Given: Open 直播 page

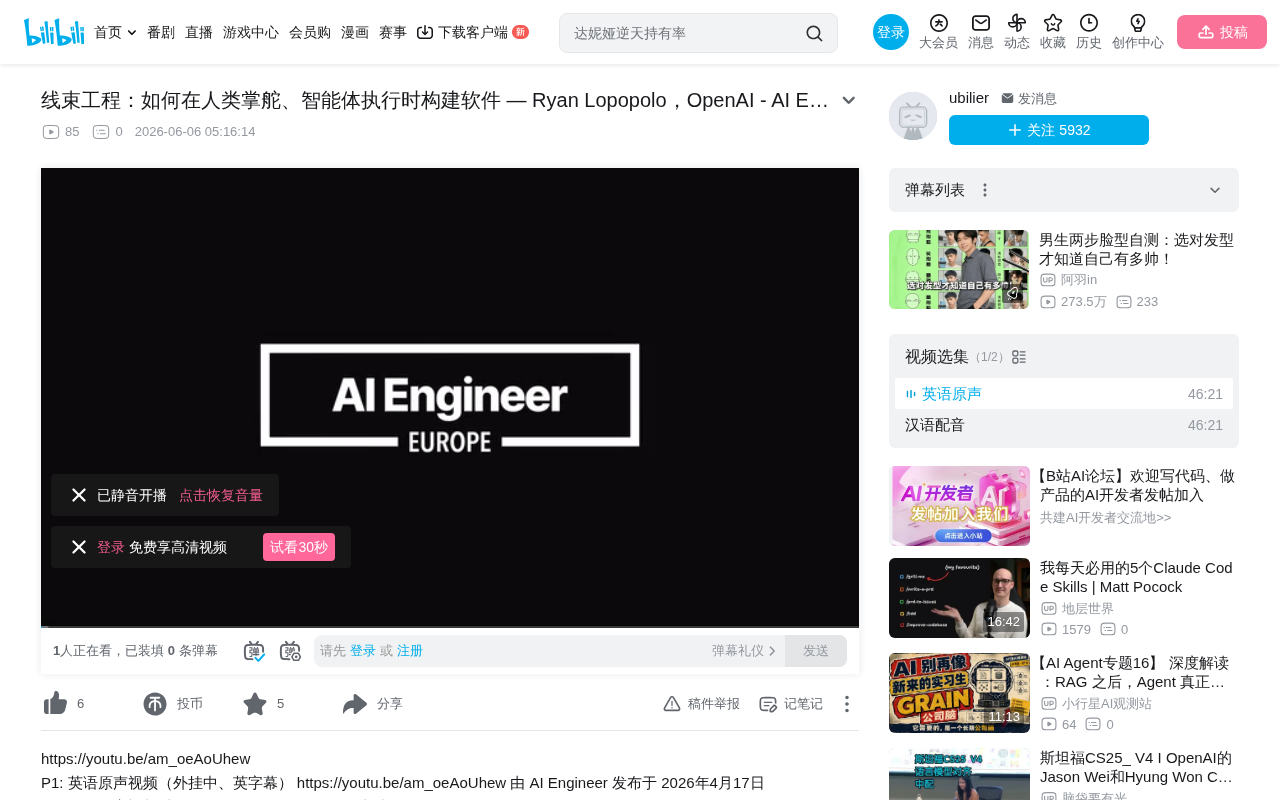Looking at the screenshot, I should click(x=199, y=32).
